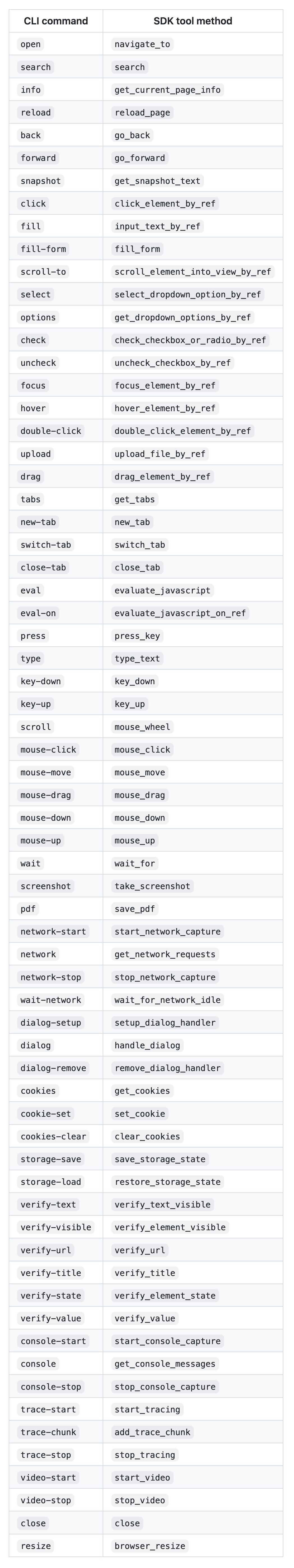Select the verify_element_visible method

click(170, 1228)
